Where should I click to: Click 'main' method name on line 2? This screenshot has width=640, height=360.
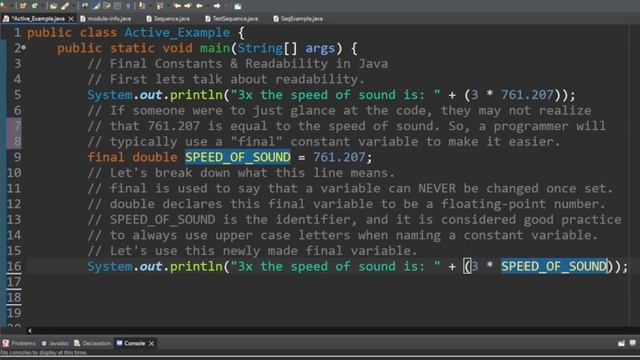(x=215, y=48)
